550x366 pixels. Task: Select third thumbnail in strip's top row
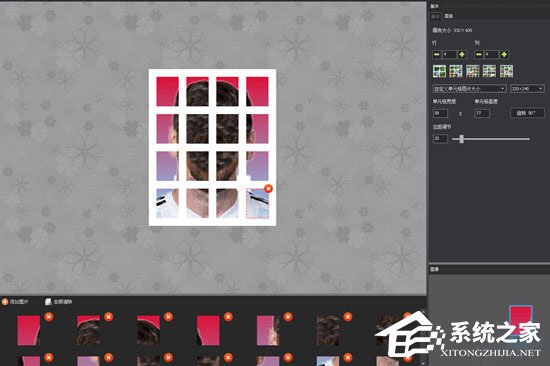tap(148, 331)
